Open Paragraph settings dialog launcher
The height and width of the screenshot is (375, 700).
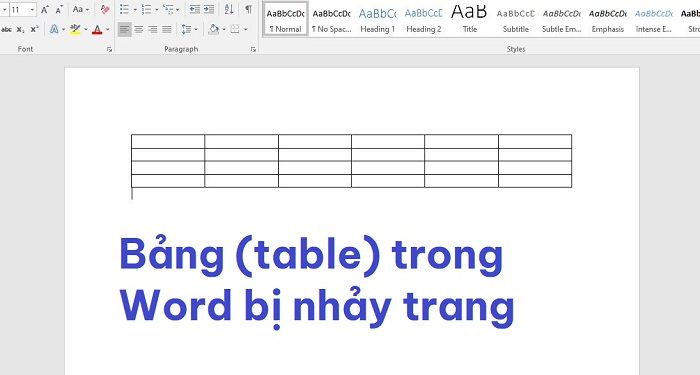[253, 50]
